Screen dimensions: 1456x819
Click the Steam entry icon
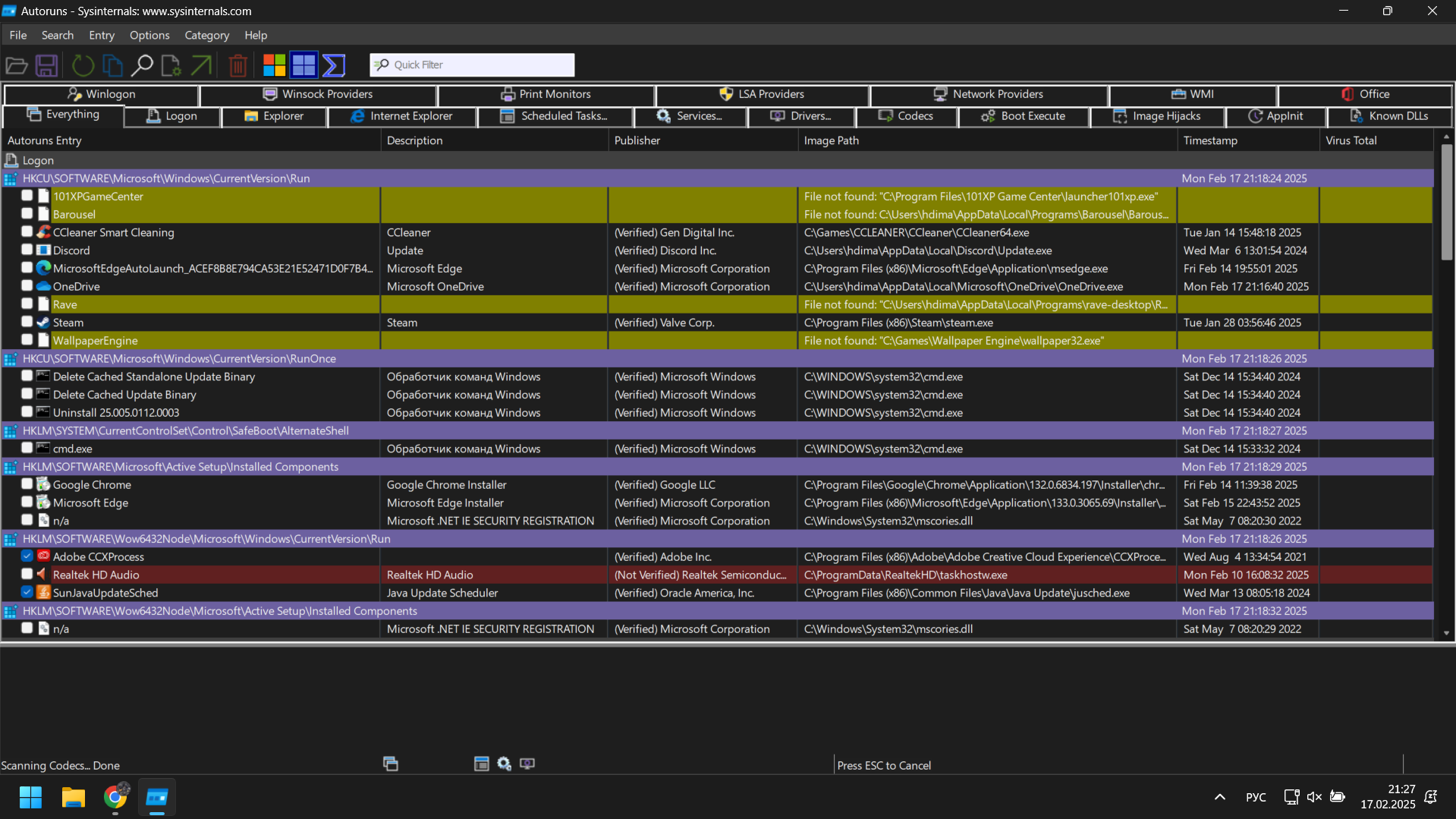[43, 323]
